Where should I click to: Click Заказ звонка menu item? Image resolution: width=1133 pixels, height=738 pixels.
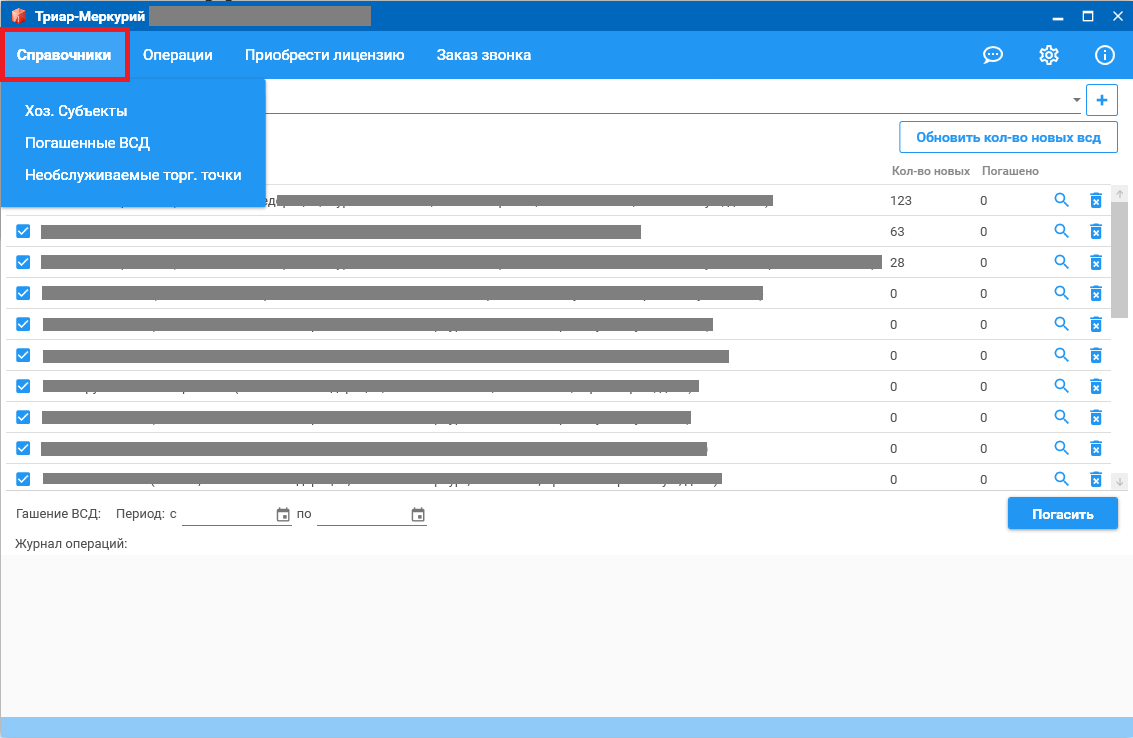(x=483, y=55)
